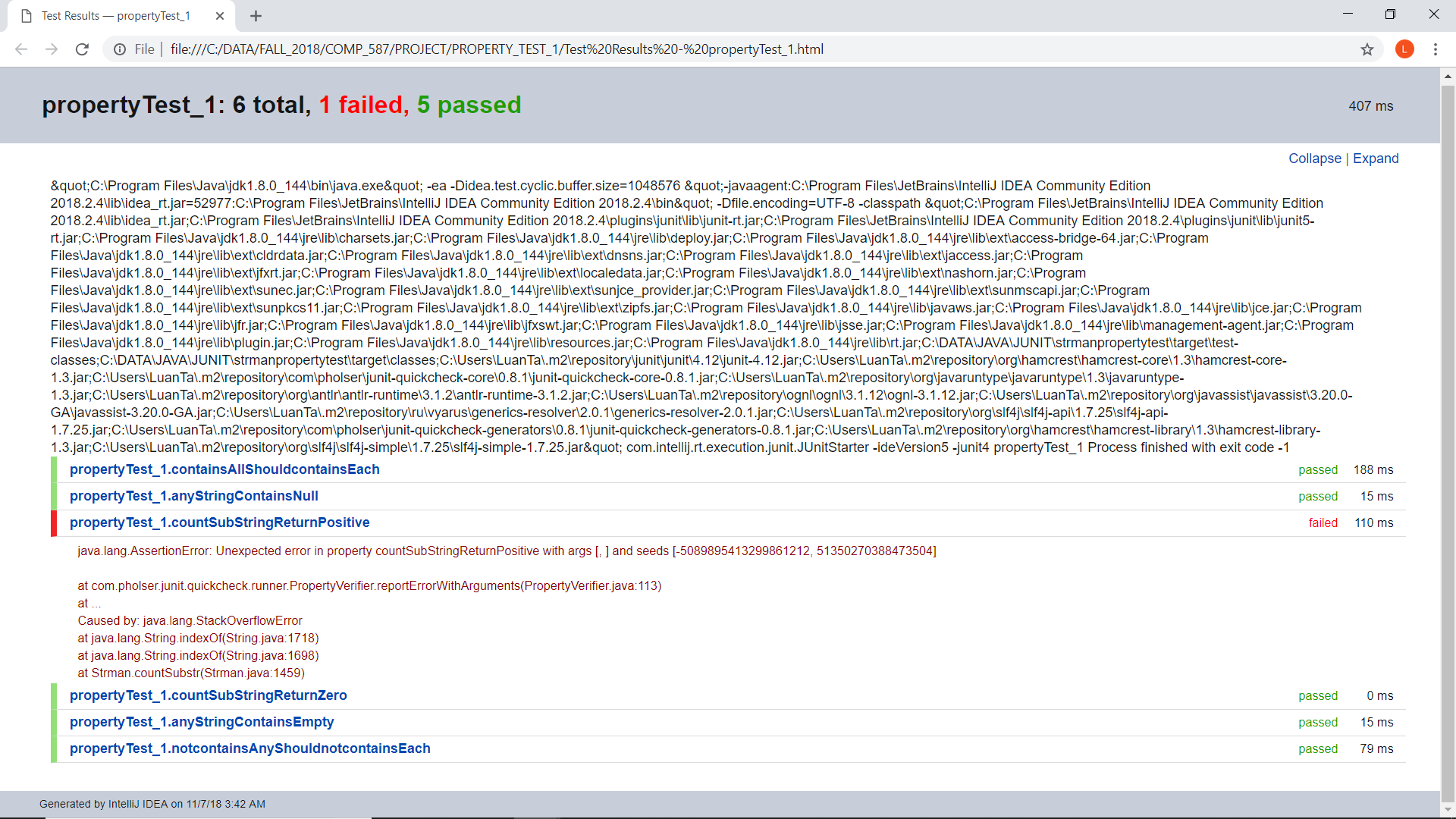Click the browser forward arrow
The image size is (1456, 819).
pyautogui.click(x=52, y=49)
